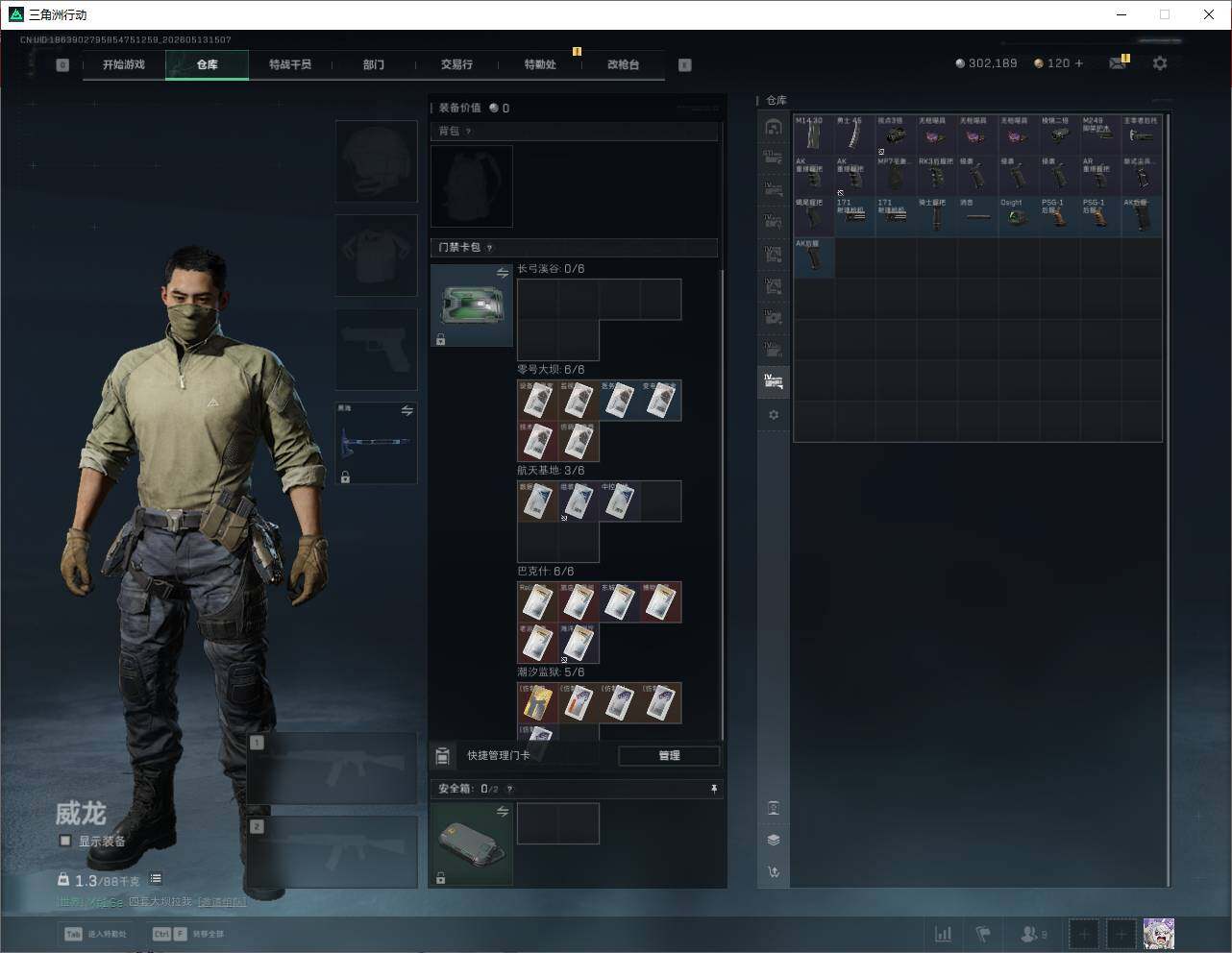The height and width of the screenshot is (953, 1232).
Task: Open the settings gear in the top bar
Action: 1160,63
